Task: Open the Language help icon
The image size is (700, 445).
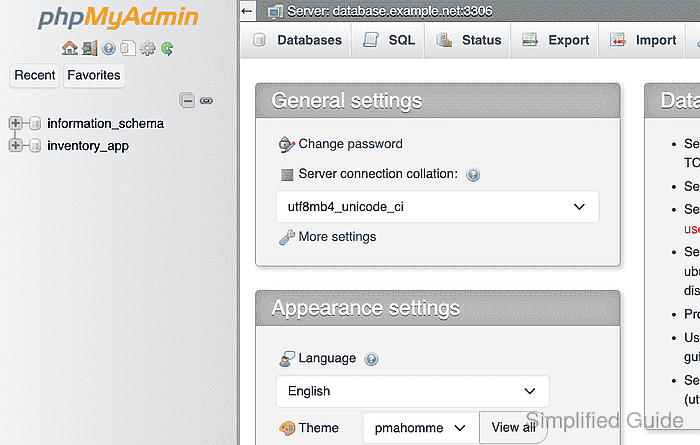Action: pyautogui.click(x=371, y=359)
